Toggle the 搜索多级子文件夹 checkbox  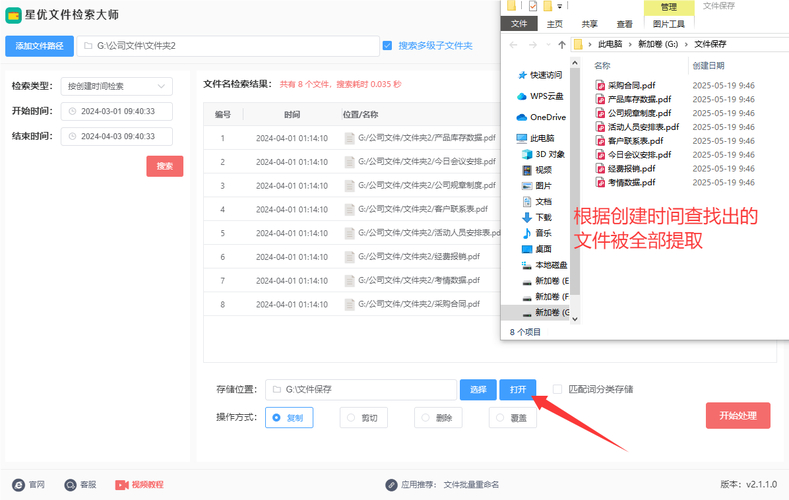[x=387, y=45]
